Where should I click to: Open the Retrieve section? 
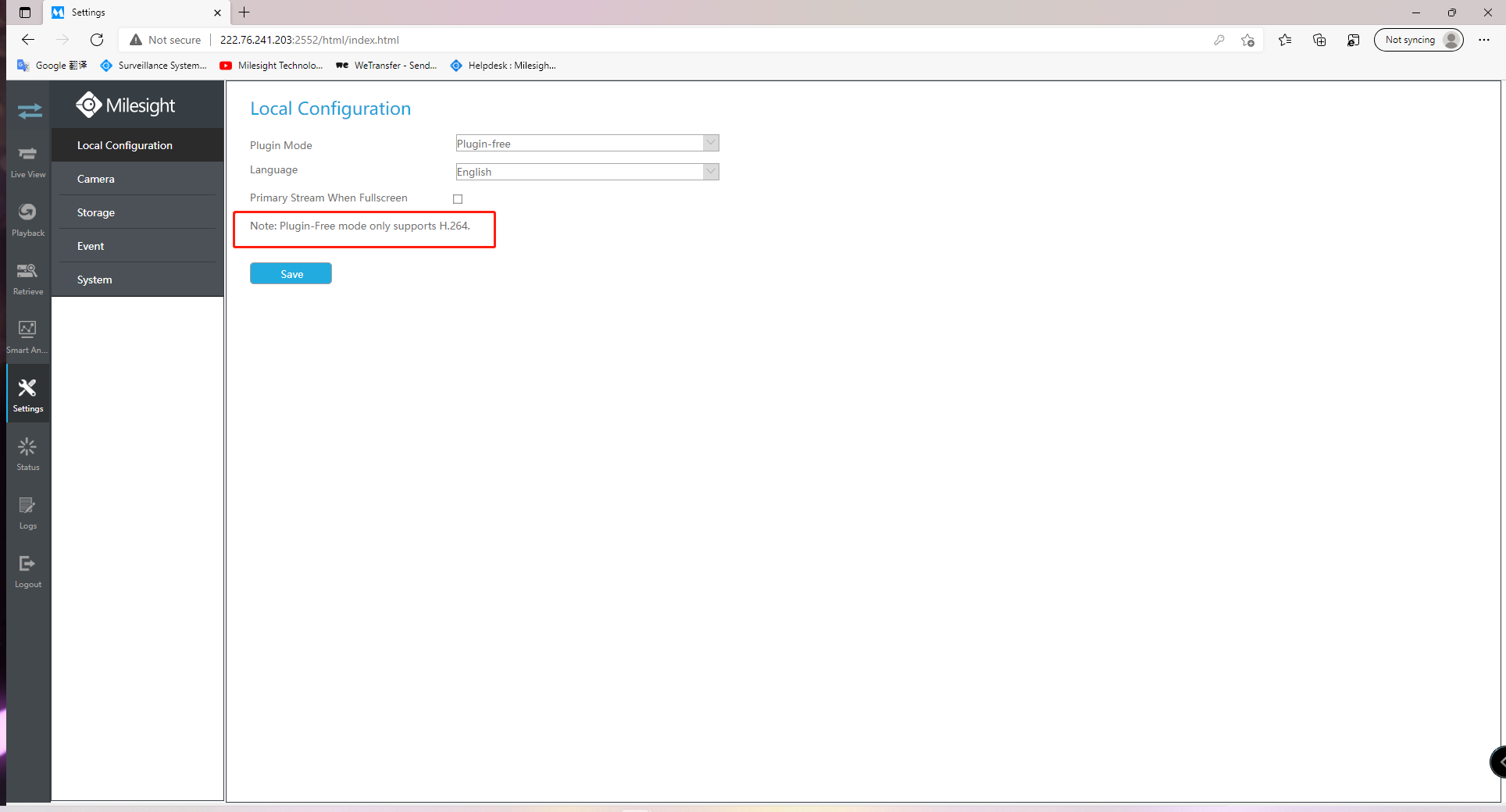coord(28,279)
